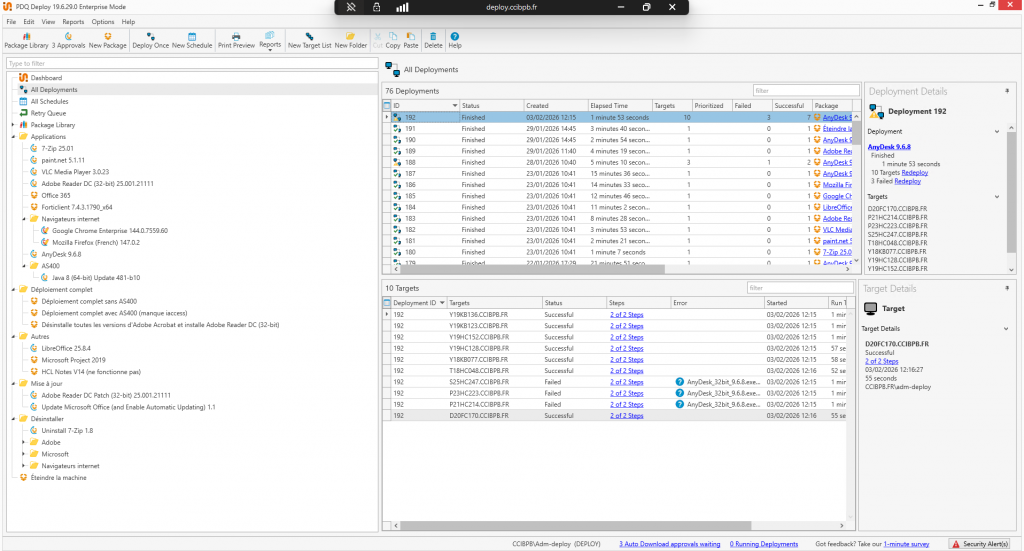This screenshot has width=1024, height=551.
Task: Select All Schedules in the tree
Action: point(49,101)
